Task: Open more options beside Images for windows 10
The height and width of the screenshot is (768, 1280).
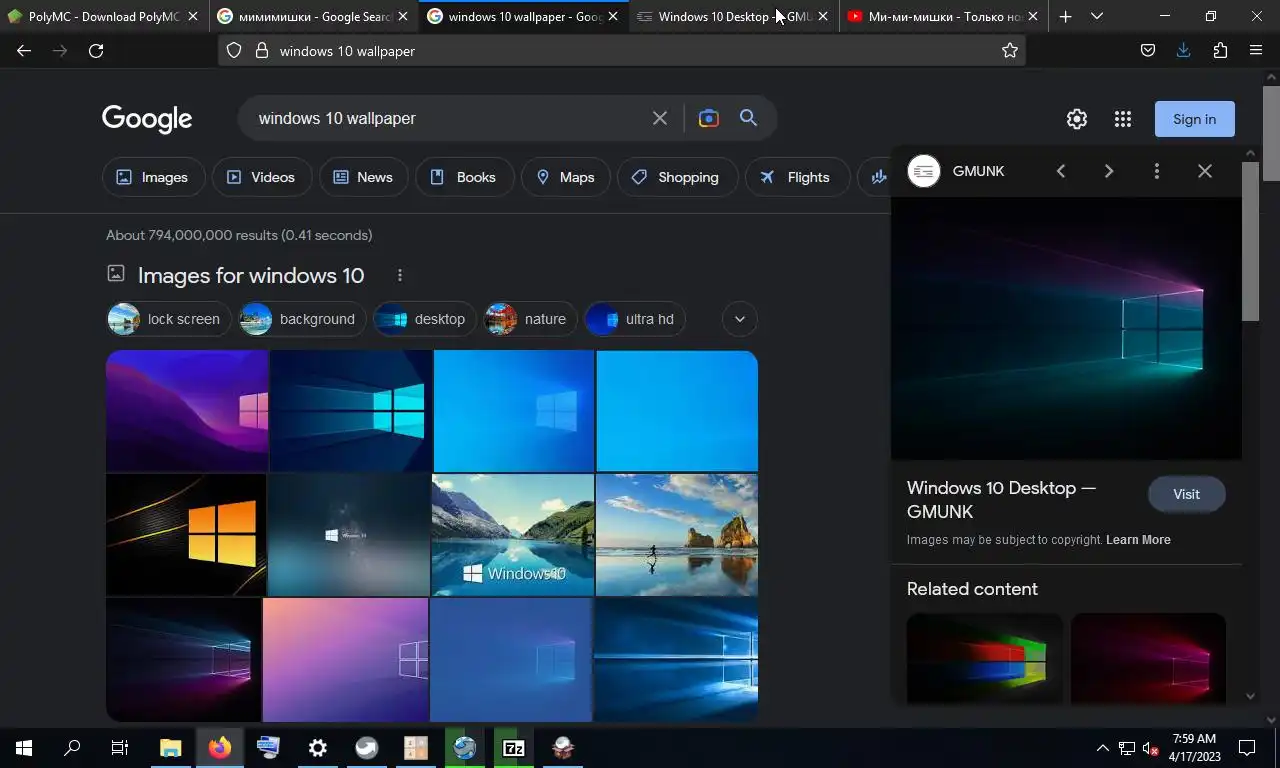Action: coord(400,275)
